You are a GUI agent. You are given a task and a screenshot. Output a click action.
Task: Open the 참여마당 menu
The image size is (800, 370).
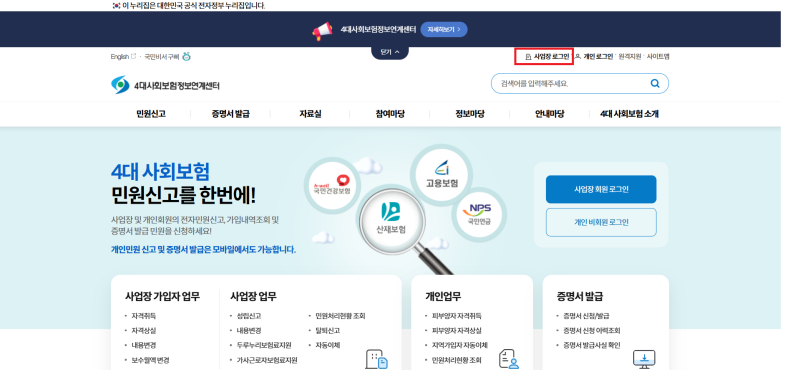[390, 114]
